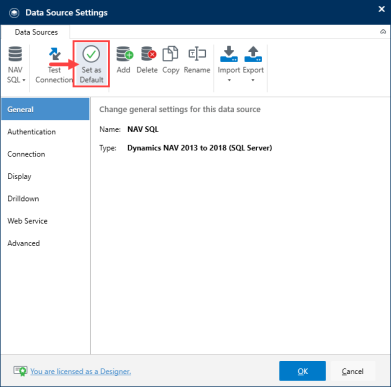Click the Test Connection icon
The image size is (391, 387).
pyautogui.click(x=55, y=54)
